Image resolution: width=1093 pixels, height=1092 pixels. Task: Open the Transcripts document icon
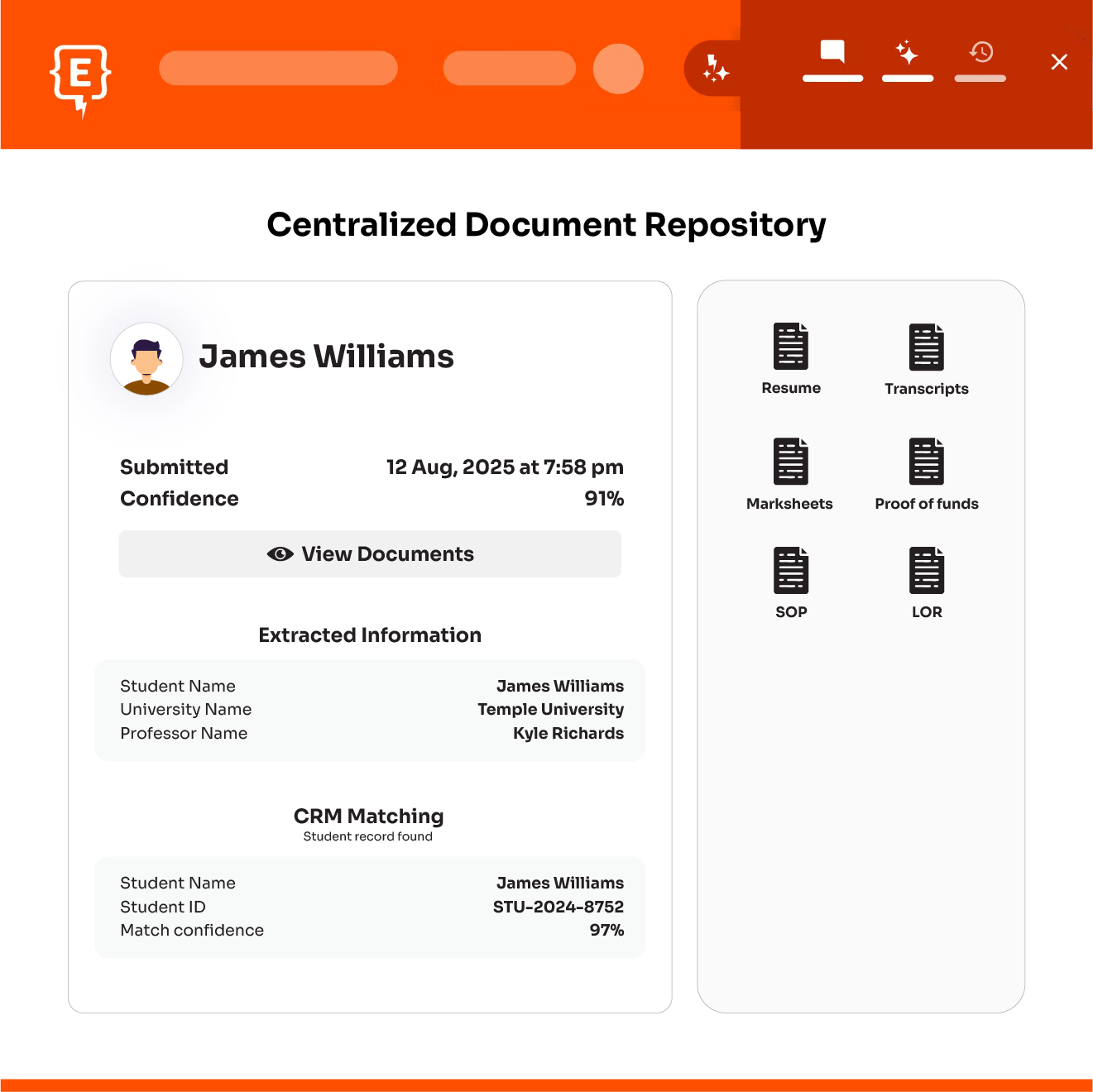[x=926, y=347]
